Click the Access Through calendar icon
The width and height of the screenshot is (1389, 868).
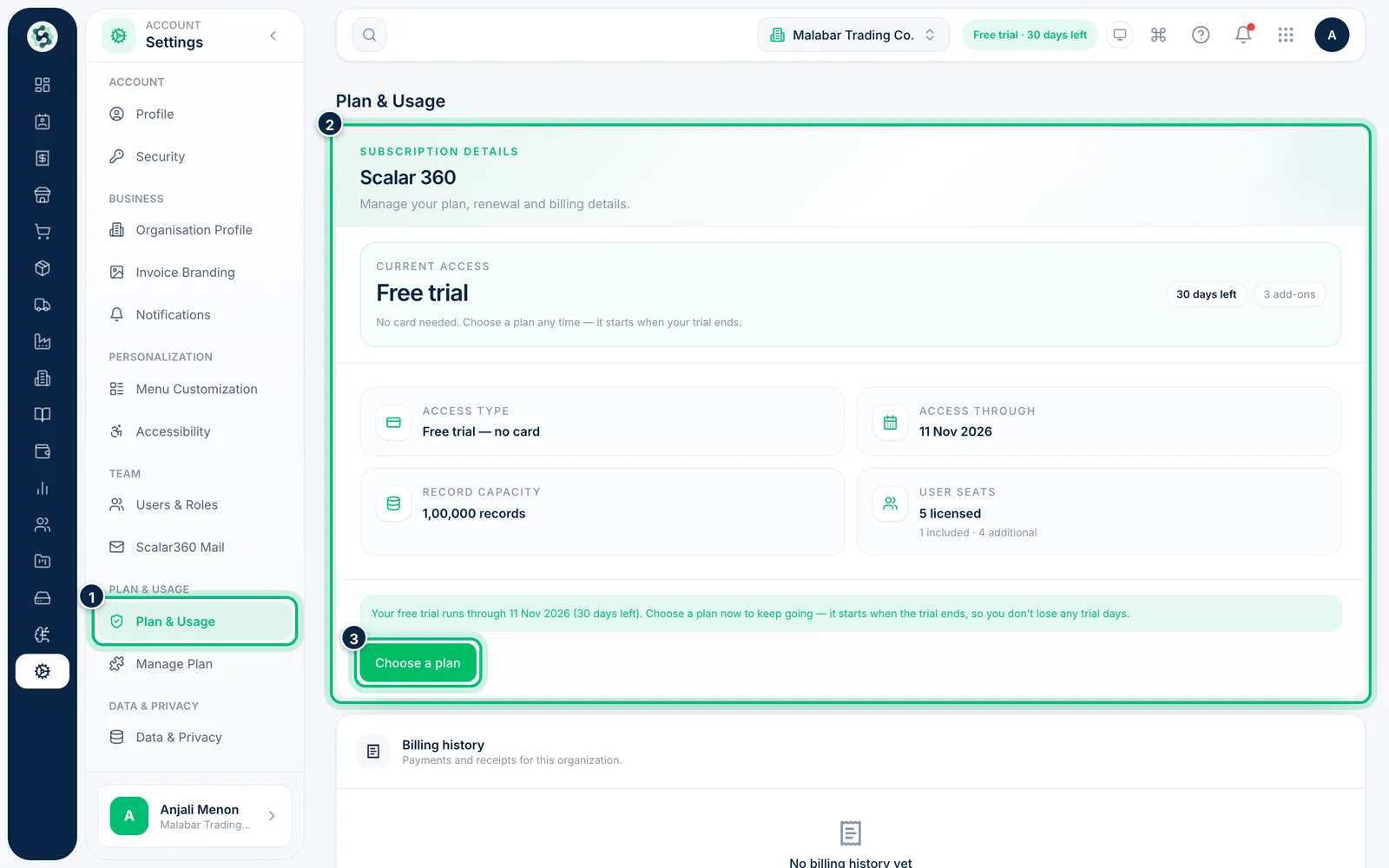890,423
